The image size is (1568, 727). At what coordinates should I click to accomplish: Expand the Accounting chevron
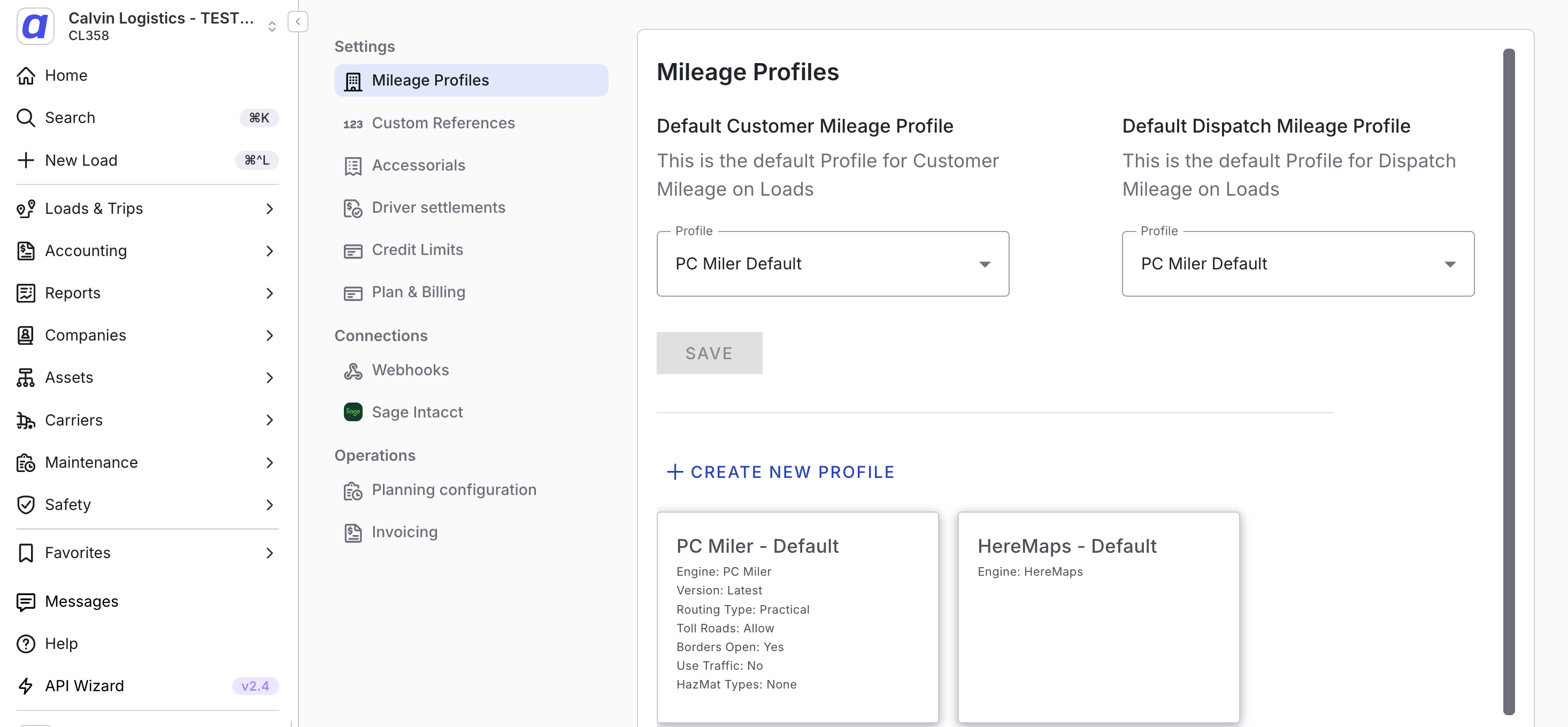270,251
